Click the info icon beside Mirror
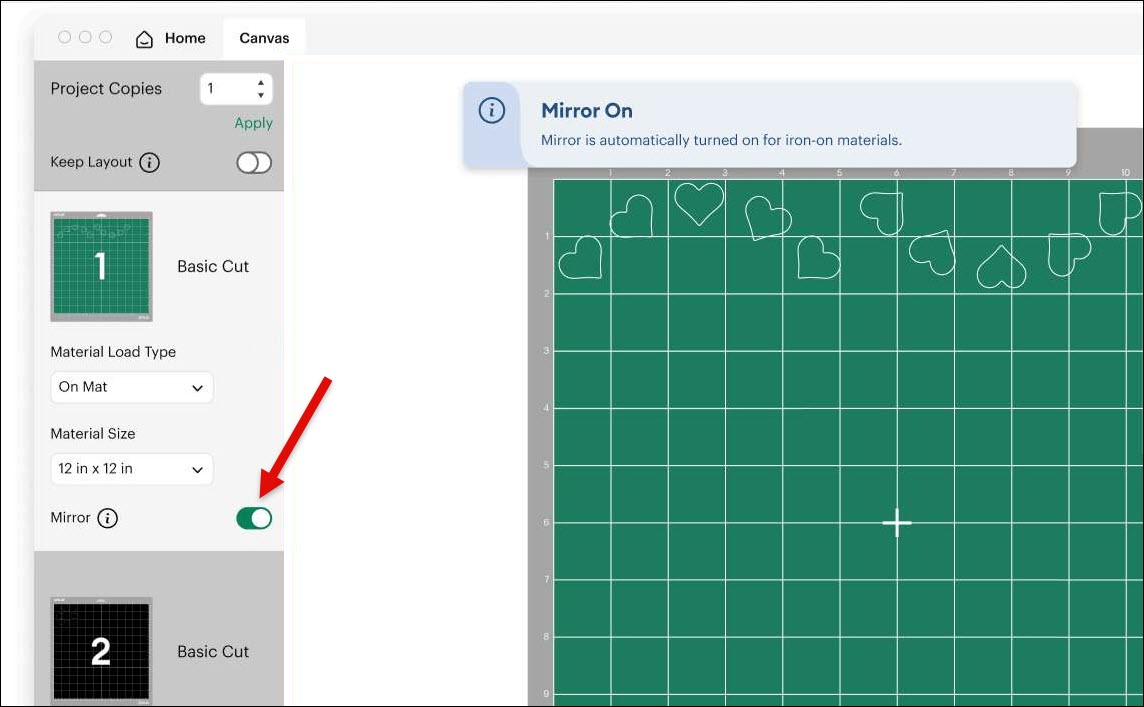 (108, 518)
